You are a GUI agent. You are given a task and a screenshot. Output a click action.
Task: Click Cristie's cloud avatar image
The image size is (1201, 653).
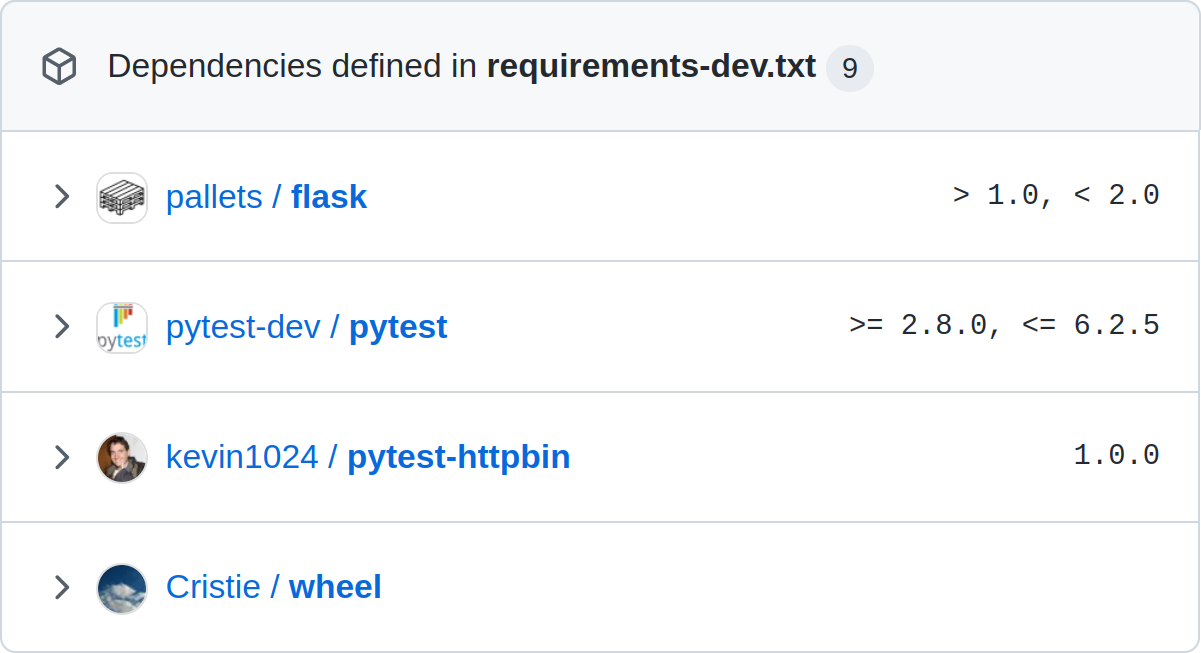(122, 587)
